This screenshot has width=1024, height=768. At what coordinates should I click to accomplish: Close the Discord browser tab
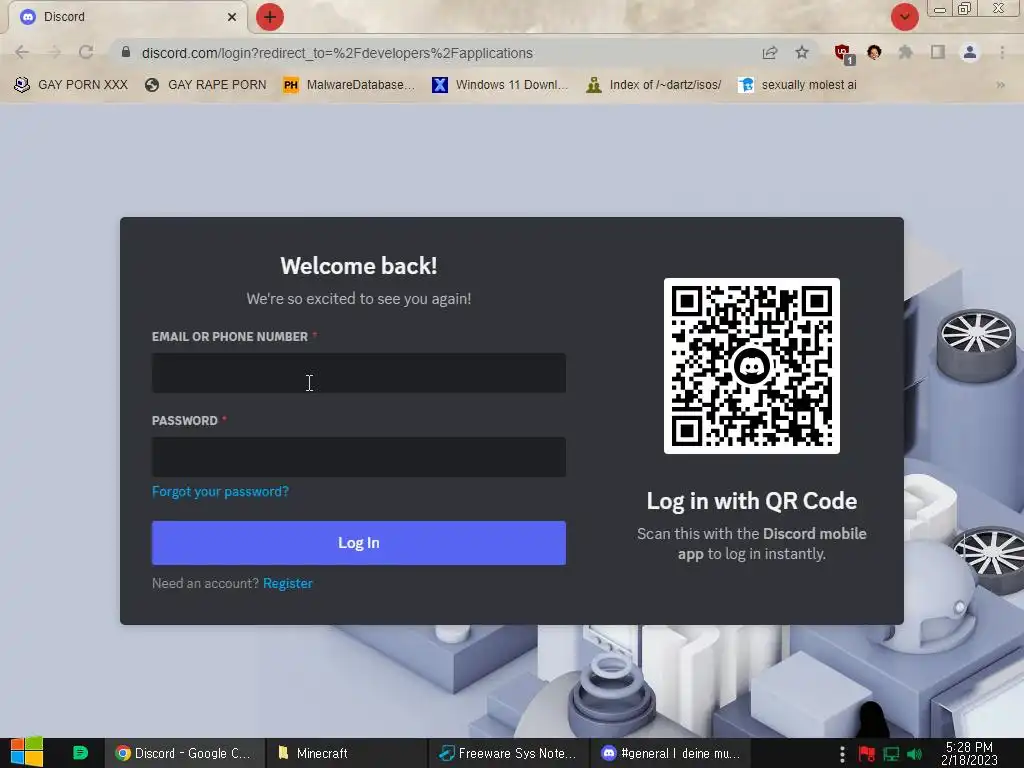point(232,17)
